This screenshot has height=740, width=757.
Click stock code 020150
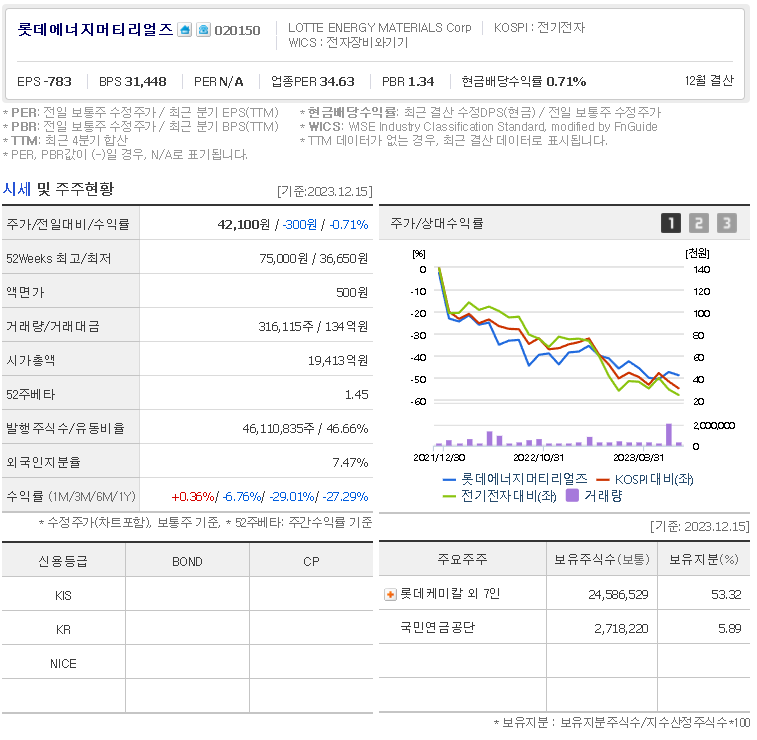237,30
